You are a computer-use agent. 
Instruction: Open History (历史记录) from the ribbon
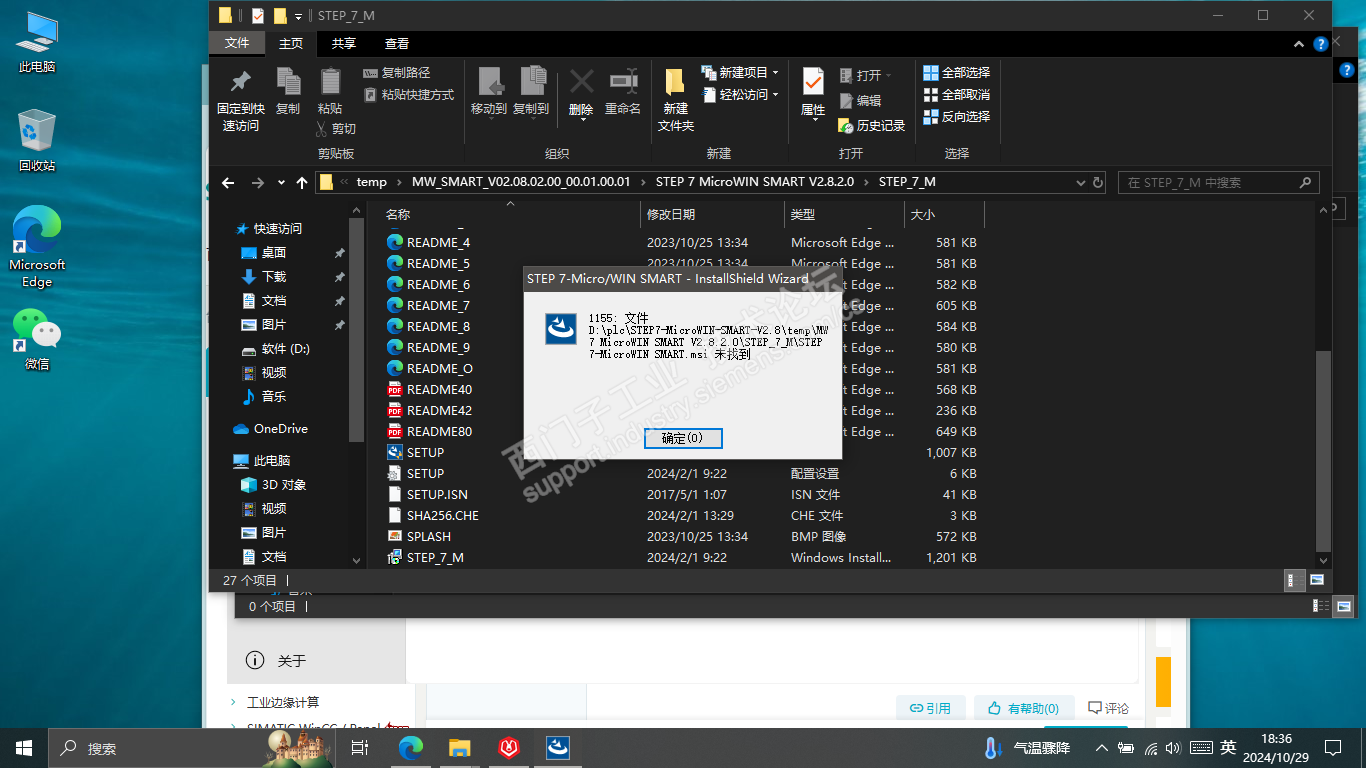870,126
